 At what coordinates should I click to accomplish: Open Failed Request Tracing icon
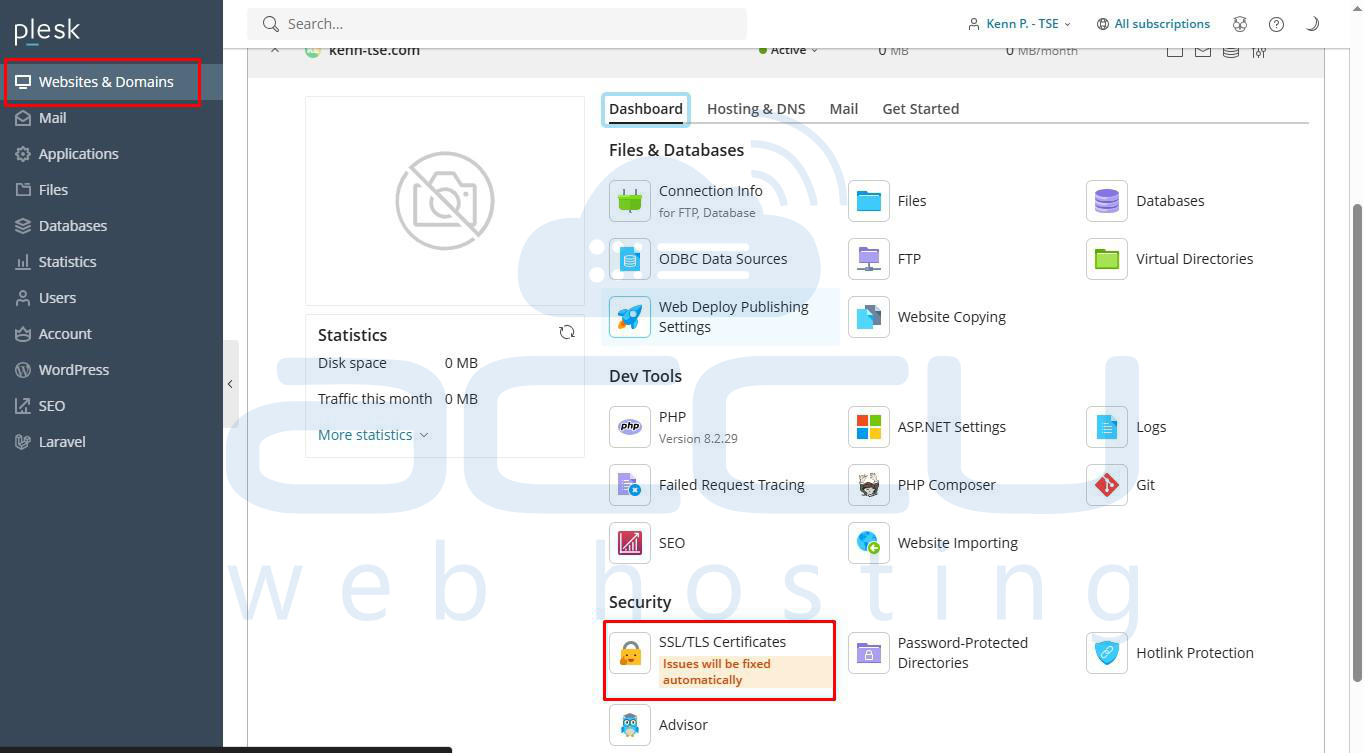630,485
